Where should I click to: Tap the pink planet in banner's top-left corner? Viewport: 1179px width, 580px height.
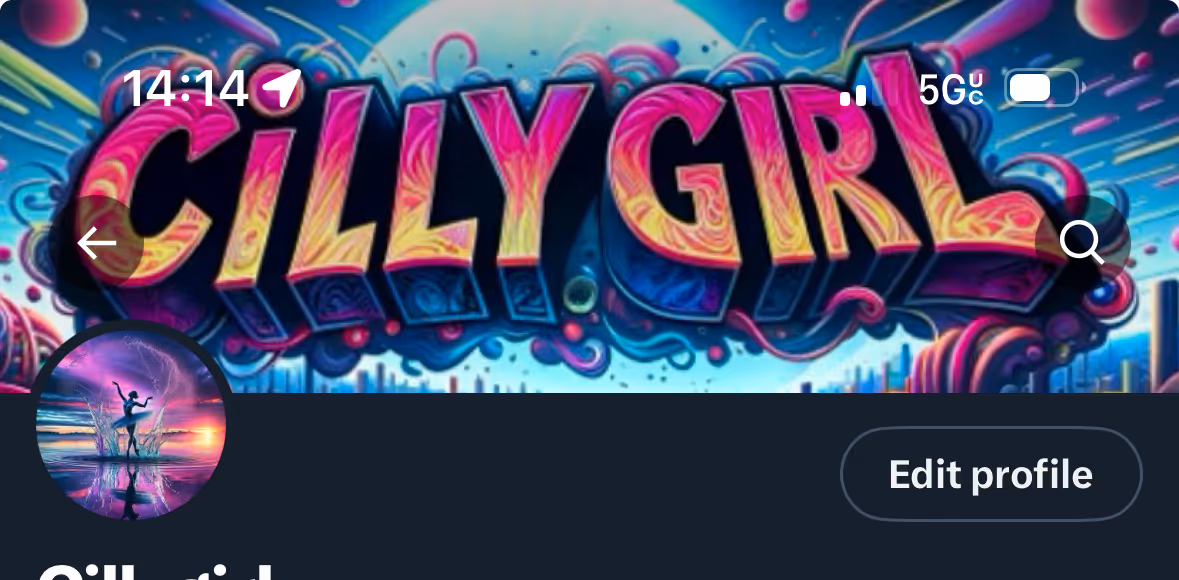[53, 21]
